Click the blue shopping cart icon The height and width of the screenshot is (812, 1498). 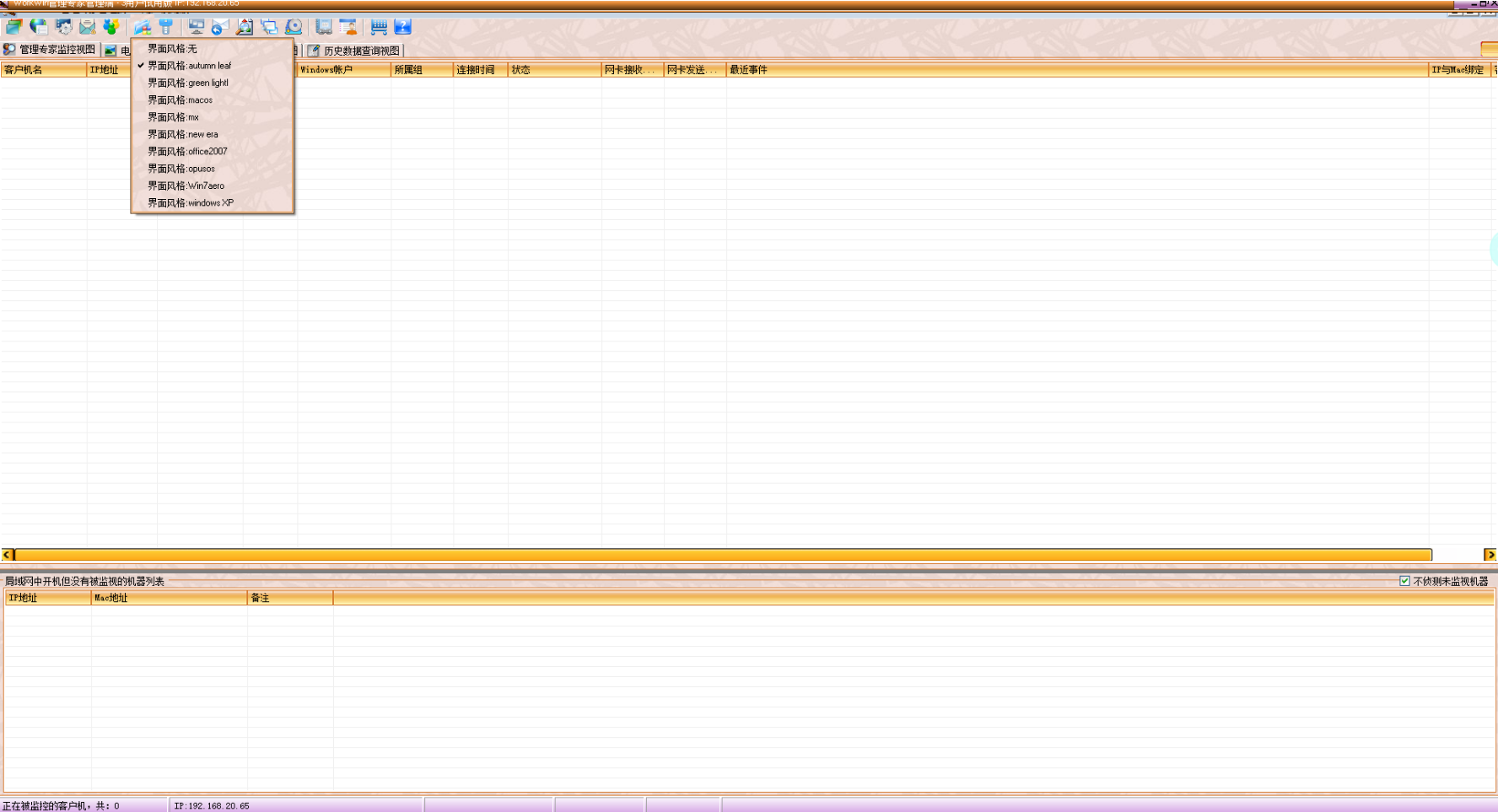(x=379, y=27)
